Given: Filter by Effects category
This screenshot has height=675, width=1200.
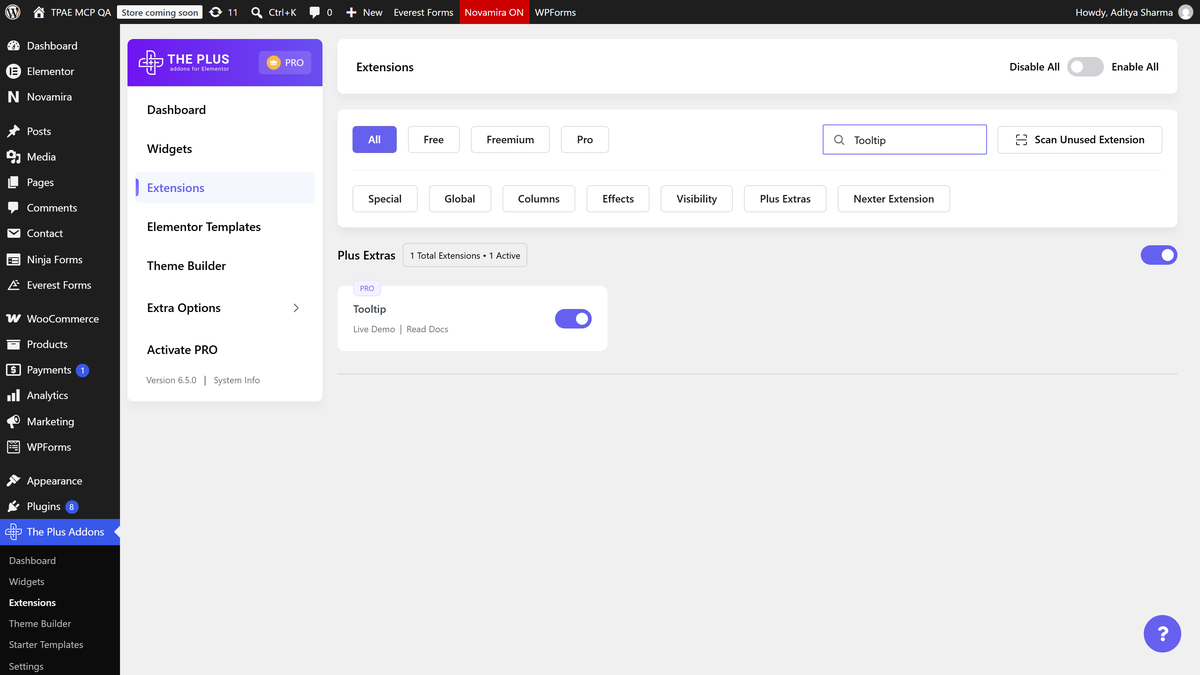Looking at the screenshot, I should [x=618, y=199].
